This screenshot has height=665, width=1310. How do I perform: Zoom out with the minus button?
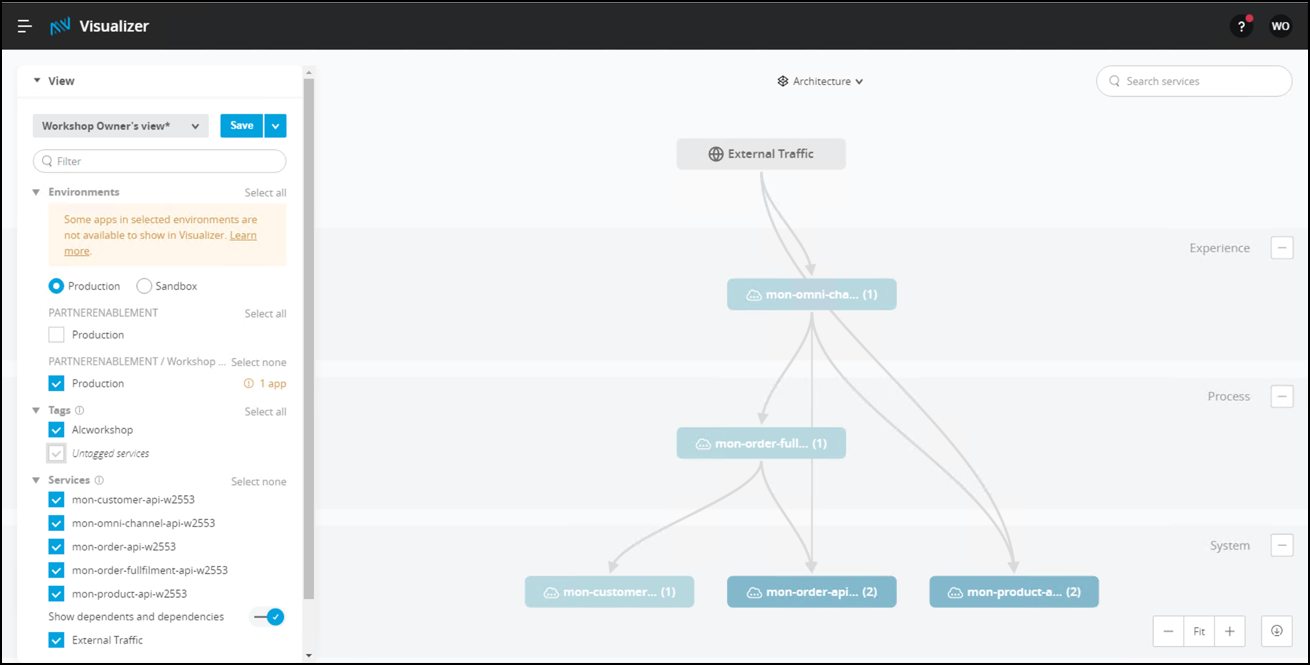click(1168, 631)
